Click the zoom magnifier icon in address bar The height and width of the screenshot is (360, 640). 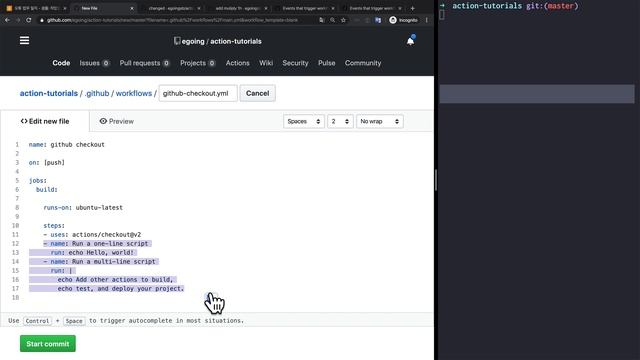(333, 20)
